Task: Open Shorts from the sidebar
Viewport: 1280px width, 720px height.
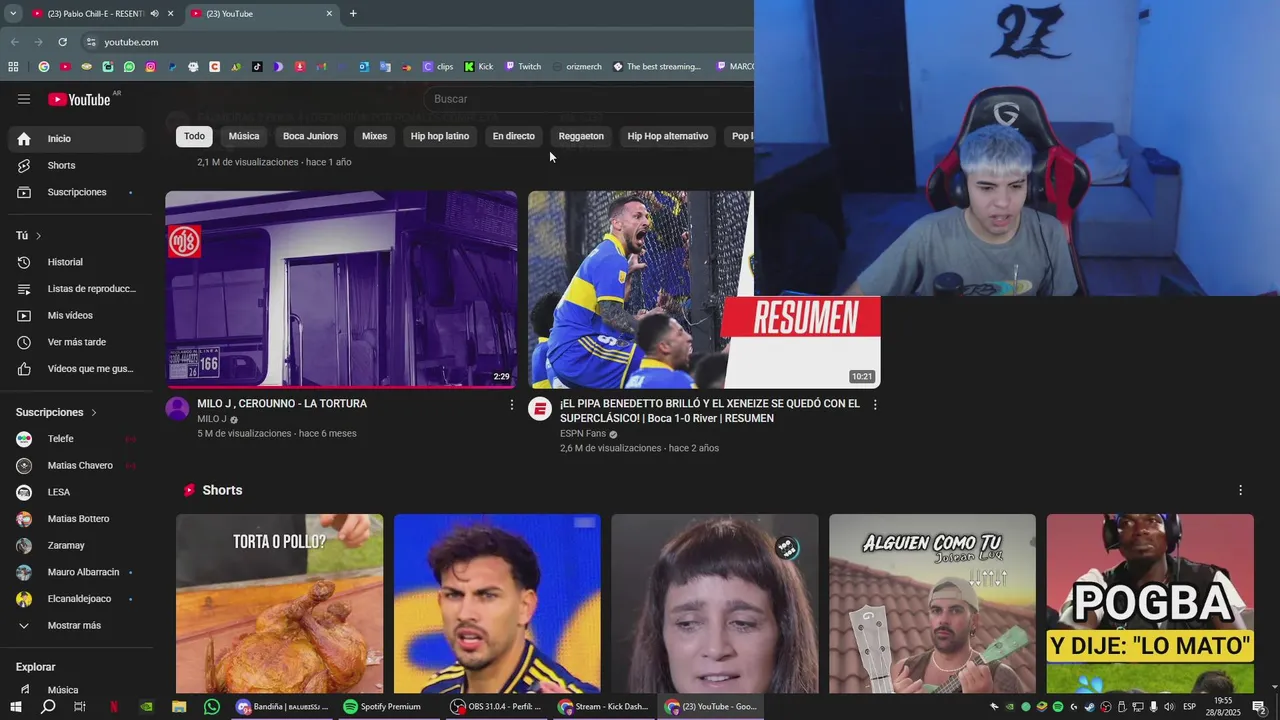Action: point(76,166)
